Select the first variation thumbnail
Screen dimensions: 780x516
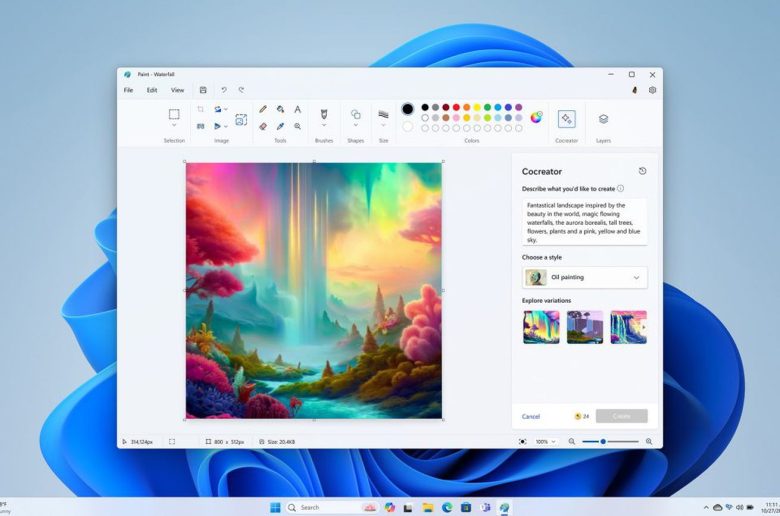click(x=541, y=327)
